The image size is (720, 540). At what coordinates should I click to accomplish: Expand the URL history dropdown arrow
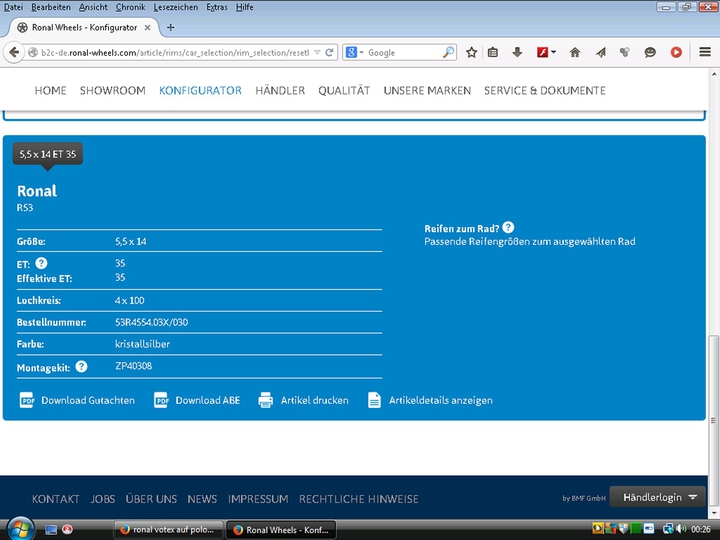[317, 52]
